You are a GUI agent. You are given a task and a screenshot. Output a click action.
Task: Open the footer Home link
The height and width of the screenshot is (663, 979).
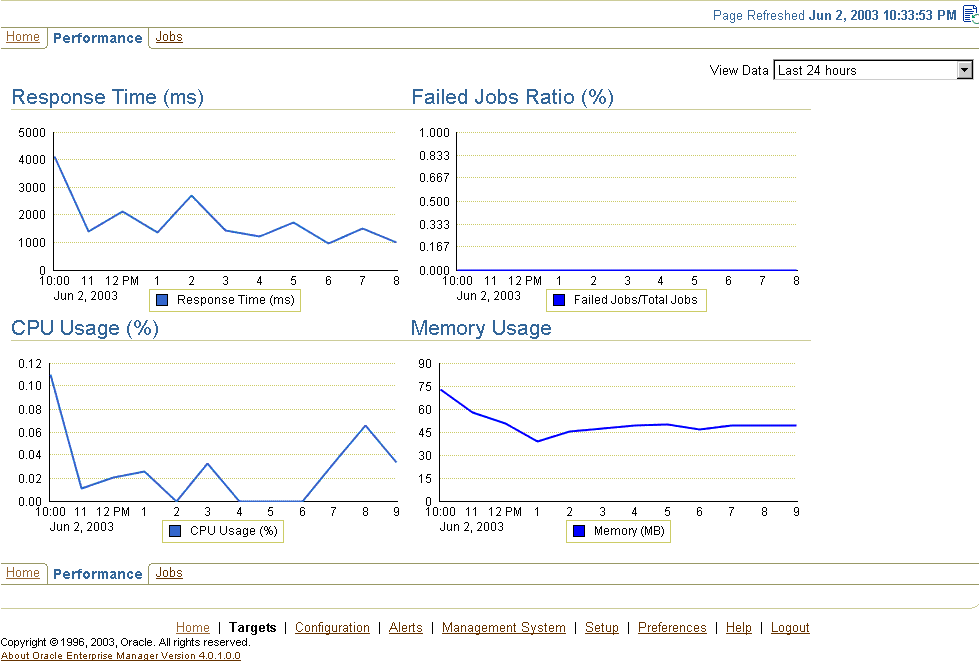pyautogui.click(x=192, y=627)
